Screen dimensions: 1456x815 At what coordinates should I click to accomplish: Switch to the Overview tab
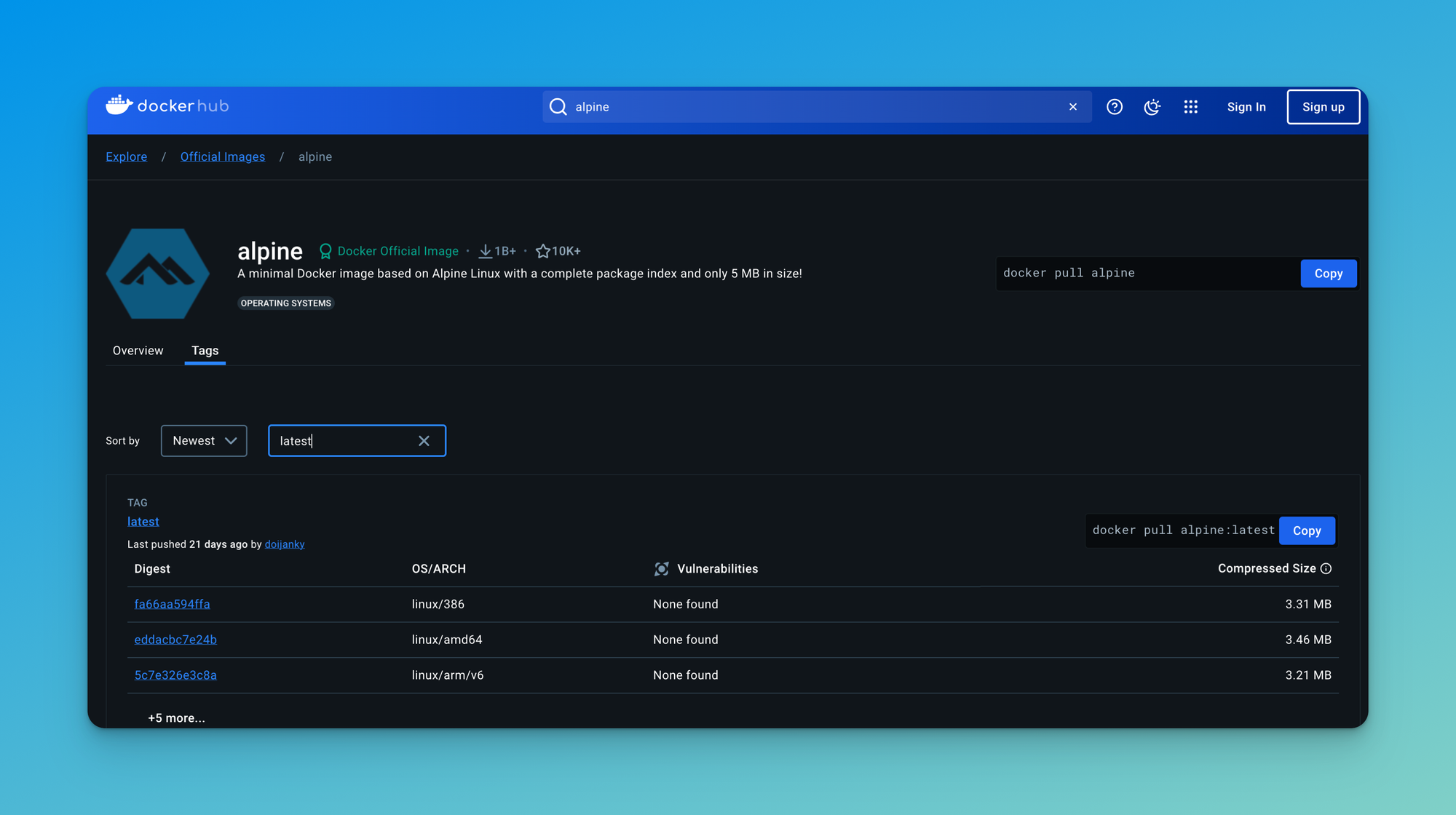pos(138,351)
